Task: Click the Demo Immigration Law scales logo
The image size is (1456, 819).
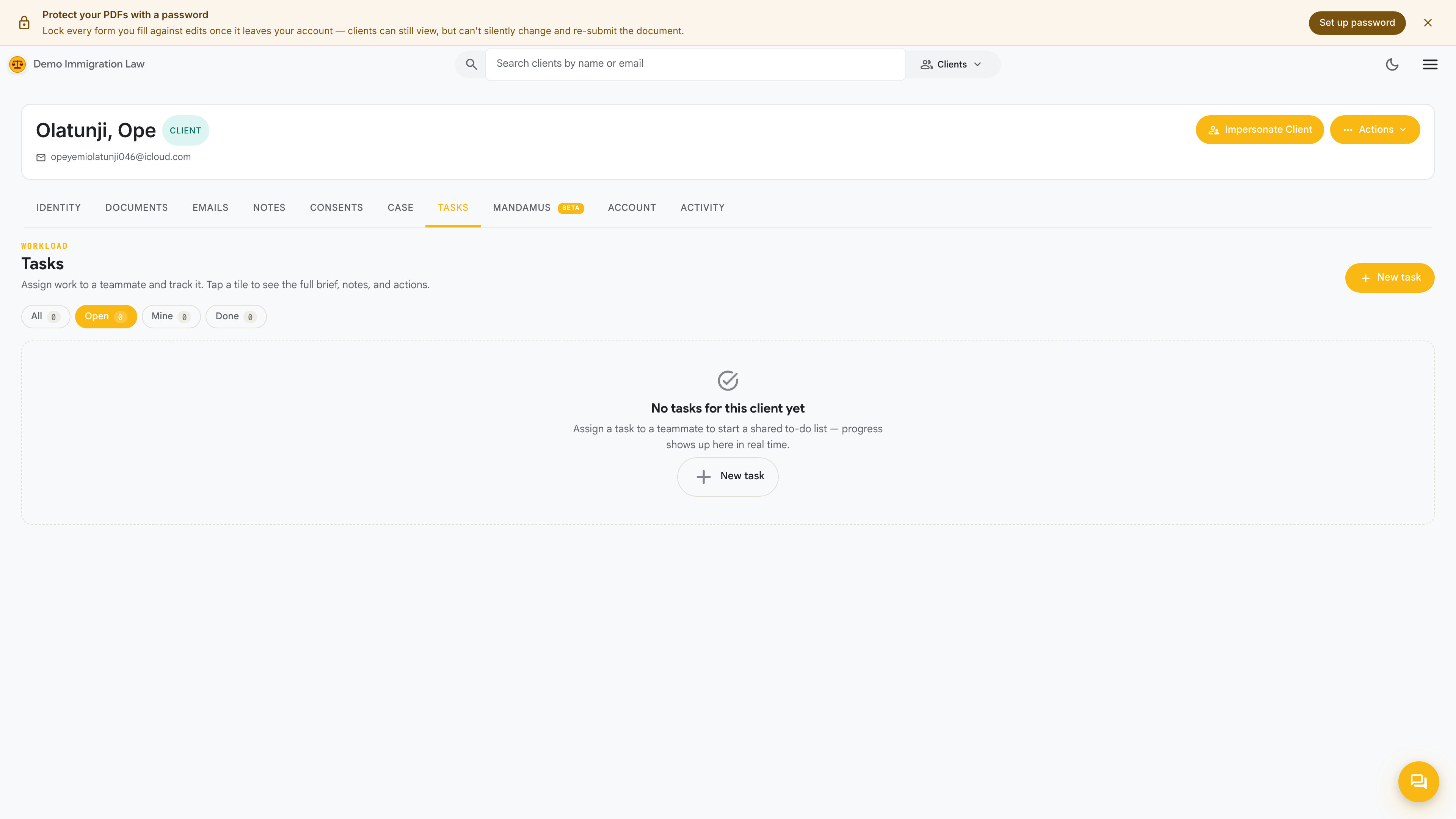Action: point(17,64)
